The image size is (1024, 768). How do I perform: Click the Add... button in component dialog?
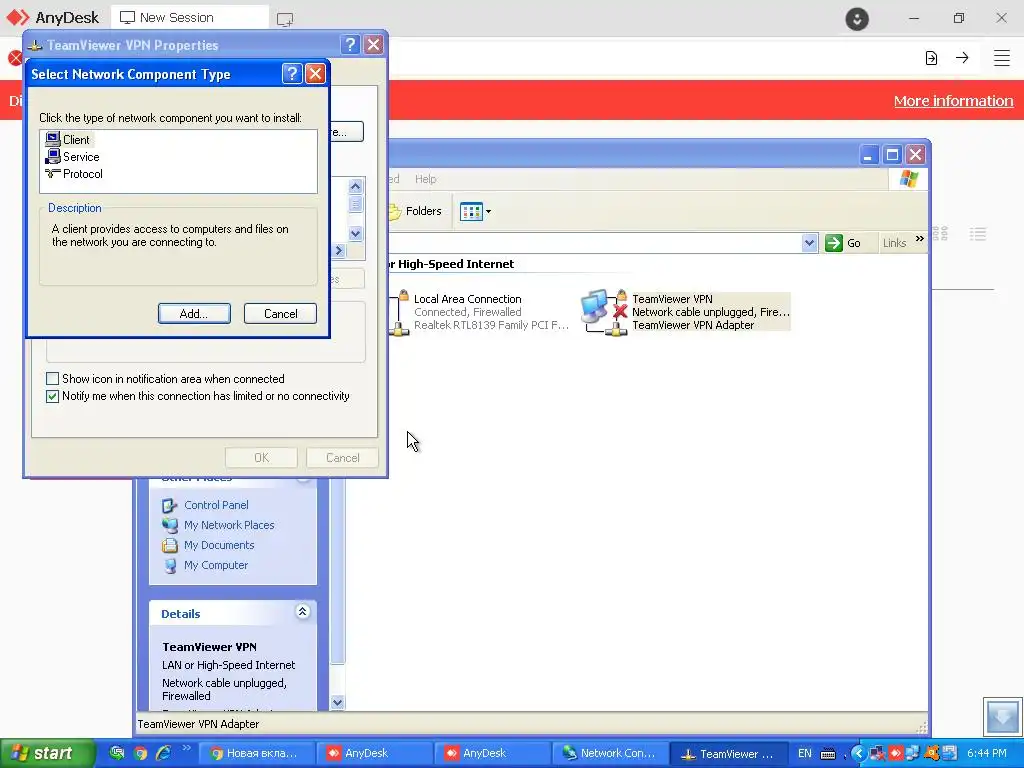(x=194, y=313)
